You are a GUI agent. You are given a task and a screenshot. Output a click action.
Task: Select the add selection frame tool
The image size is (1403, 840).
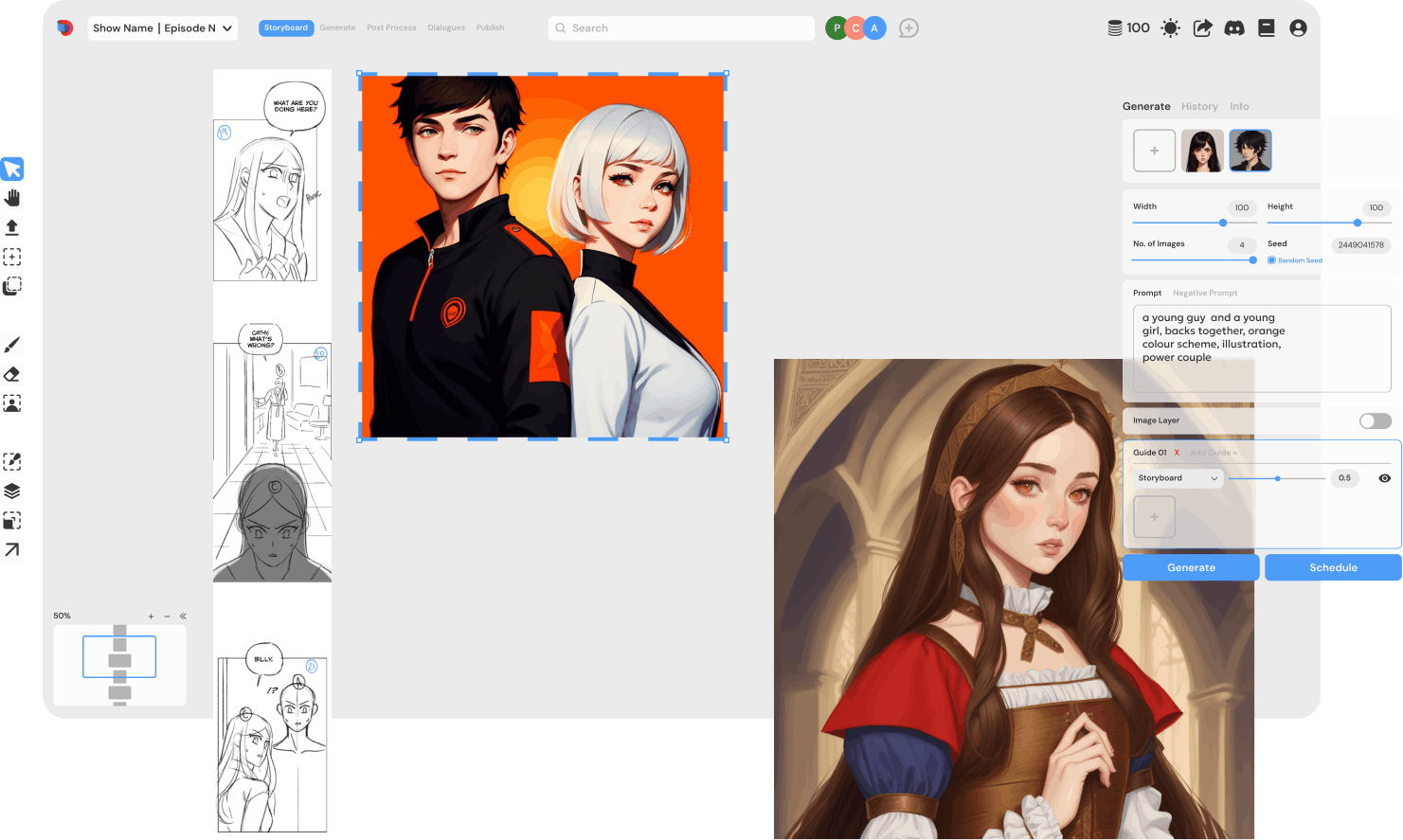tap(12, 257)
